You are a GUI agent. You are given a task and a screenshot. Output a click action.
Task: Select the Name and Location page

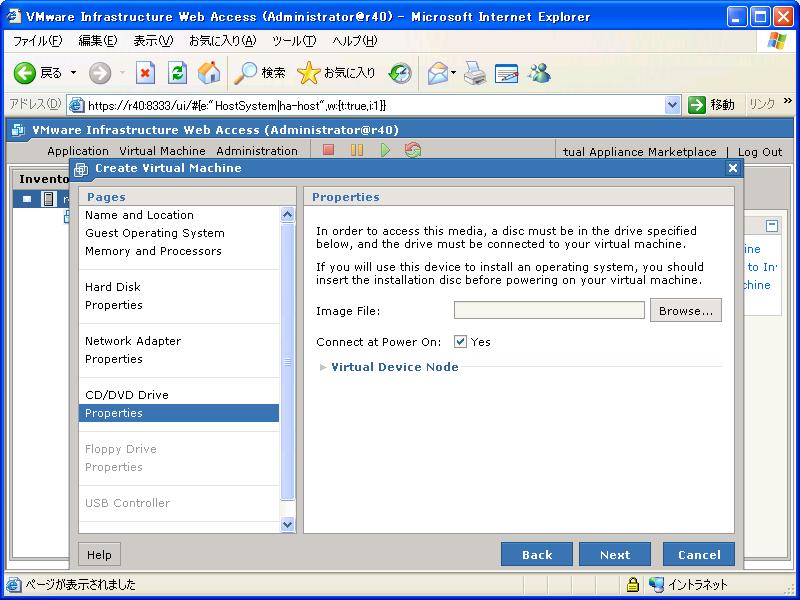tap(139, 215)
